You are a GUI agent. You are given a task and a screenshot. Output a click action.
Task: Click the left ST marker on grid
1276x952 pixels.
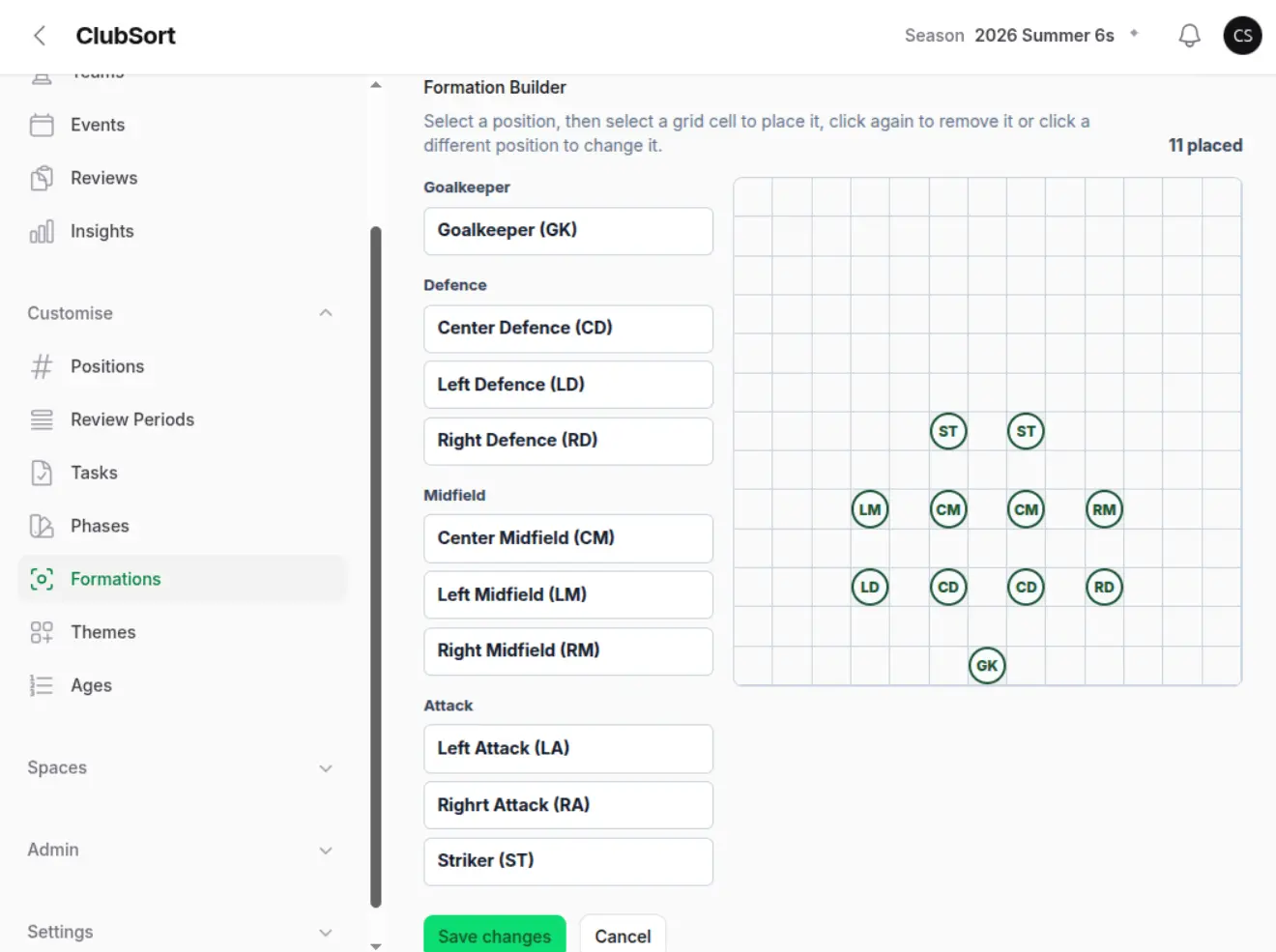948,431
